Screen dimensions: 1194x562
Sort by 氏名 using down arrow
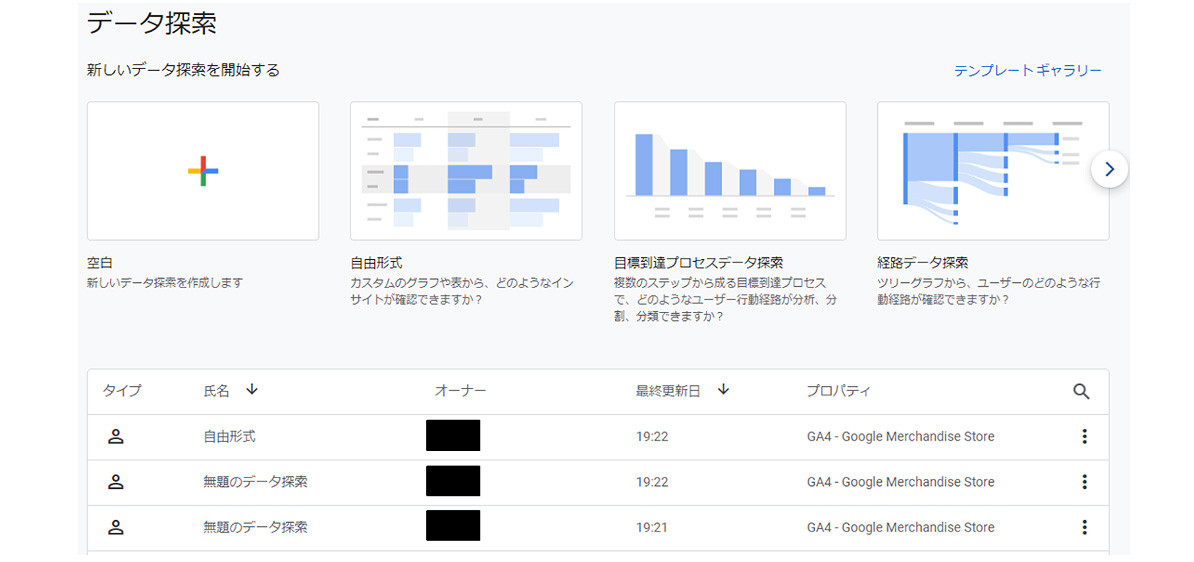point(252,390)
